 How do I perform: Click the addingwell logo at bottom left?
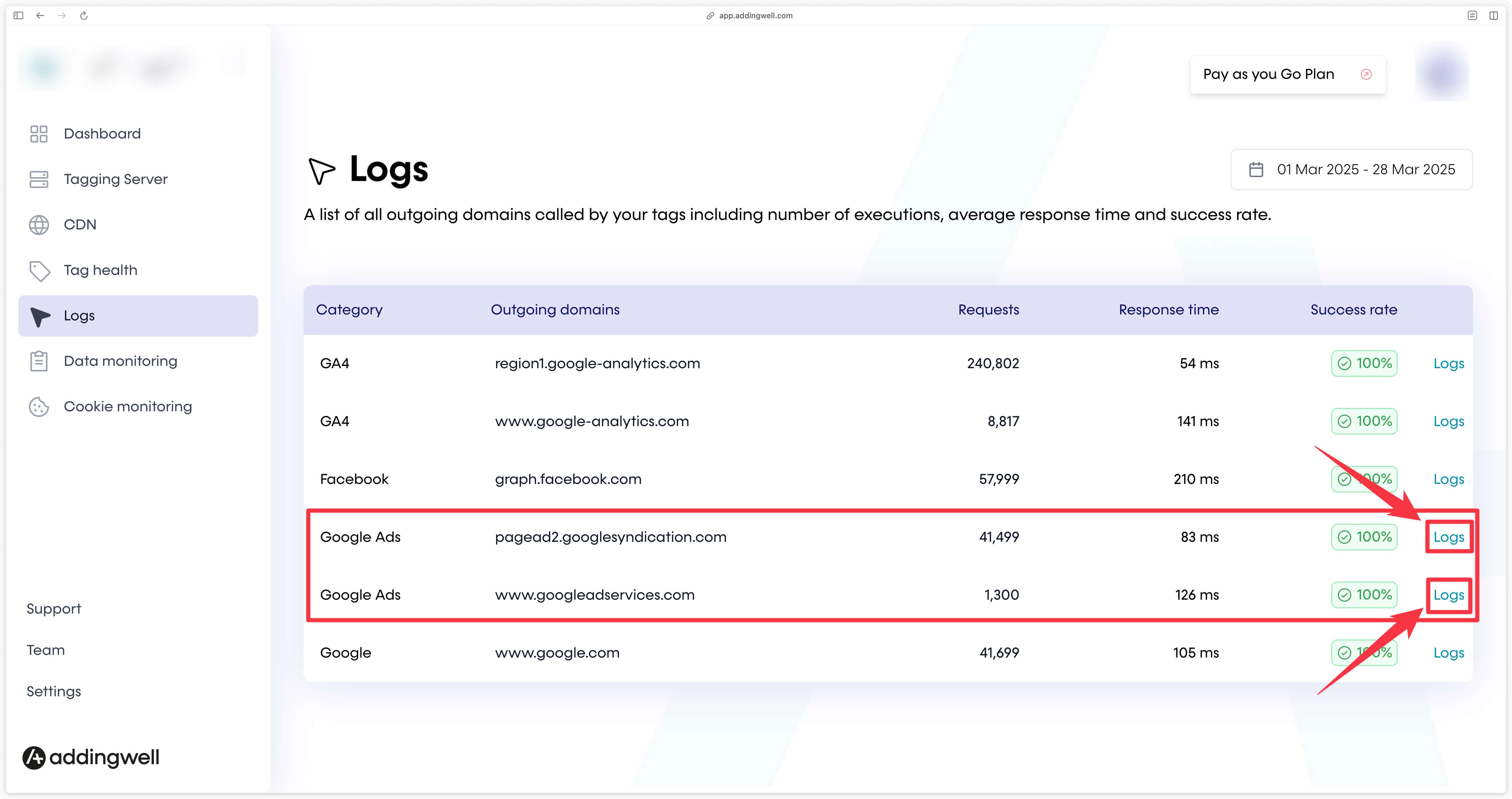(x=91, y=757)
